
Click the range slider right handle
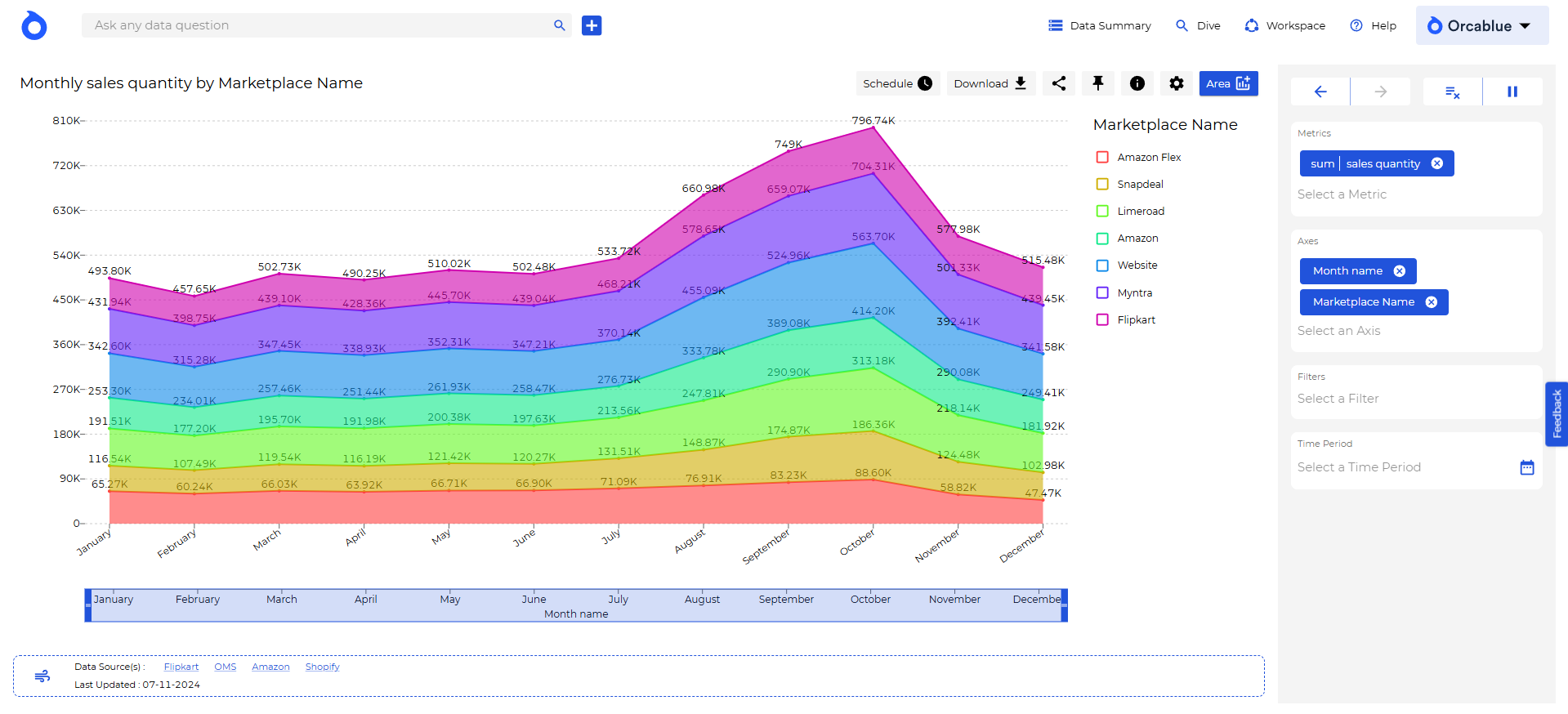tap(1064, 605)
